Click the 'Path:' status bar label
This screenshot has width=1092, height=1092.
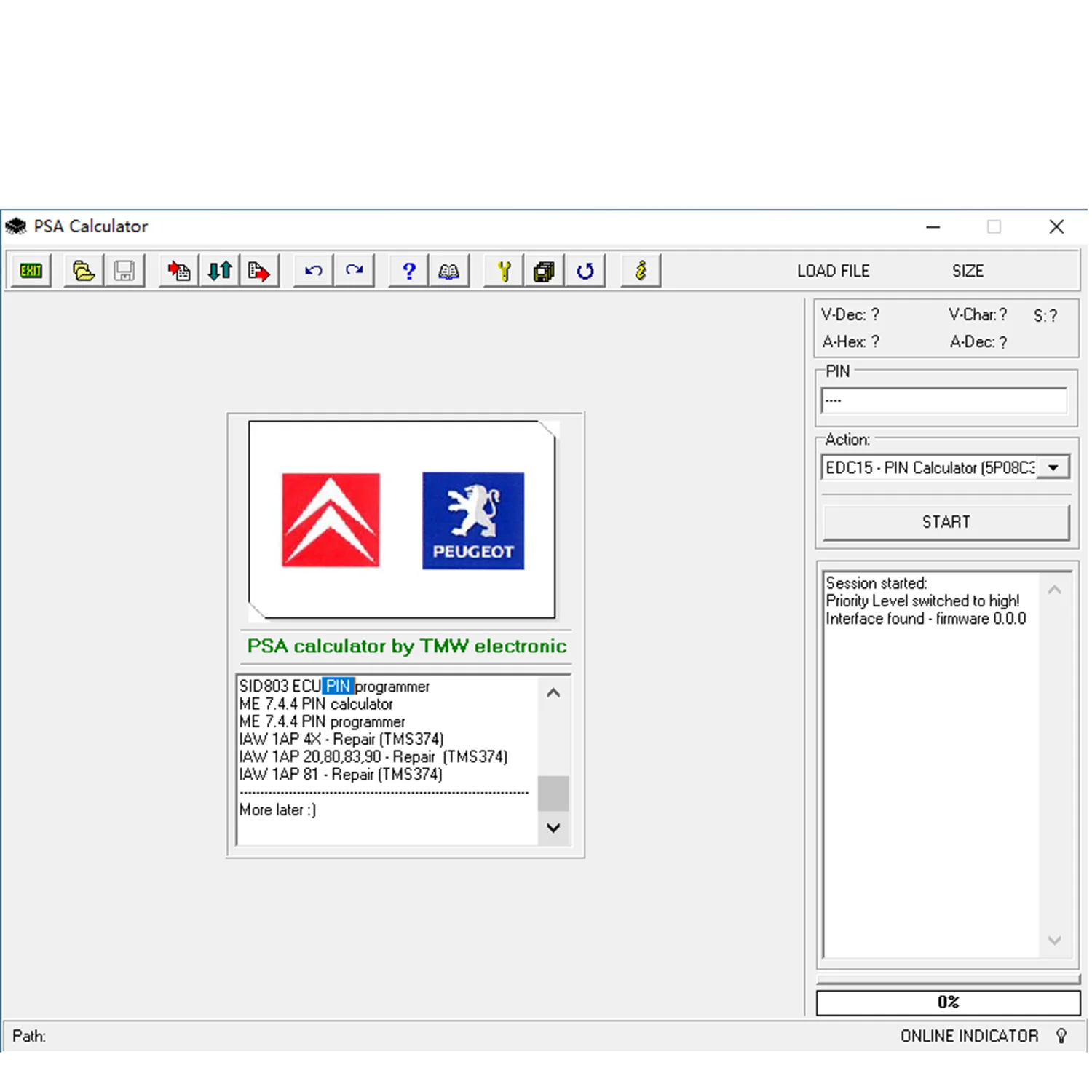(29, 1036)
